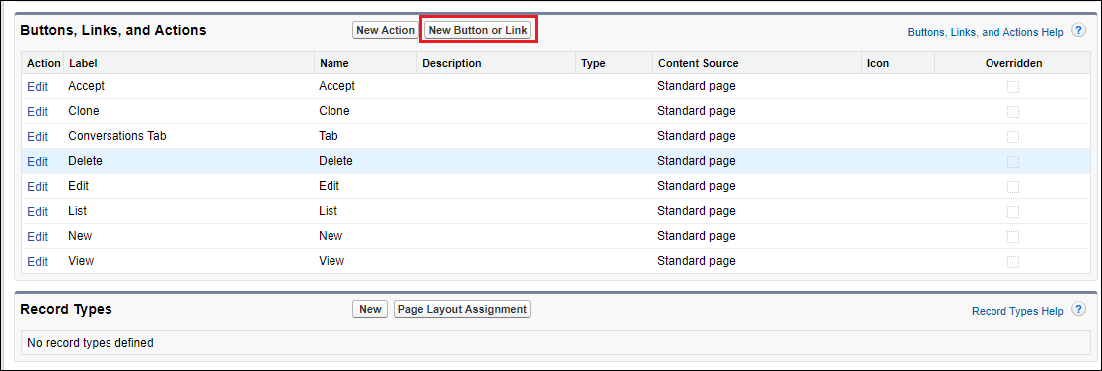
Task: Open Page Layout Assignment
Action: tap(462, 309)
